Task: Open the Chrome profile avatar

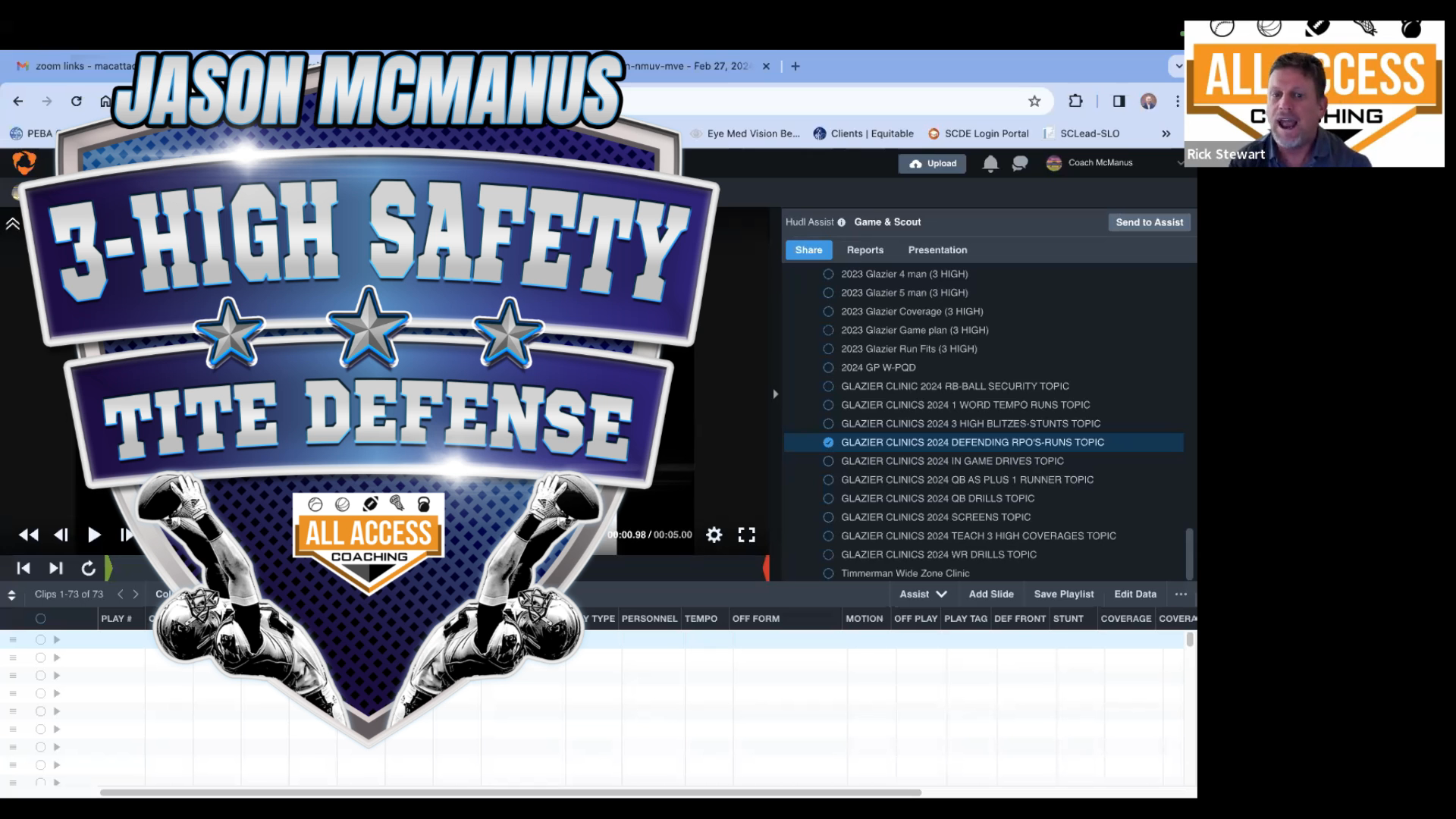Action: [1148, 101]
